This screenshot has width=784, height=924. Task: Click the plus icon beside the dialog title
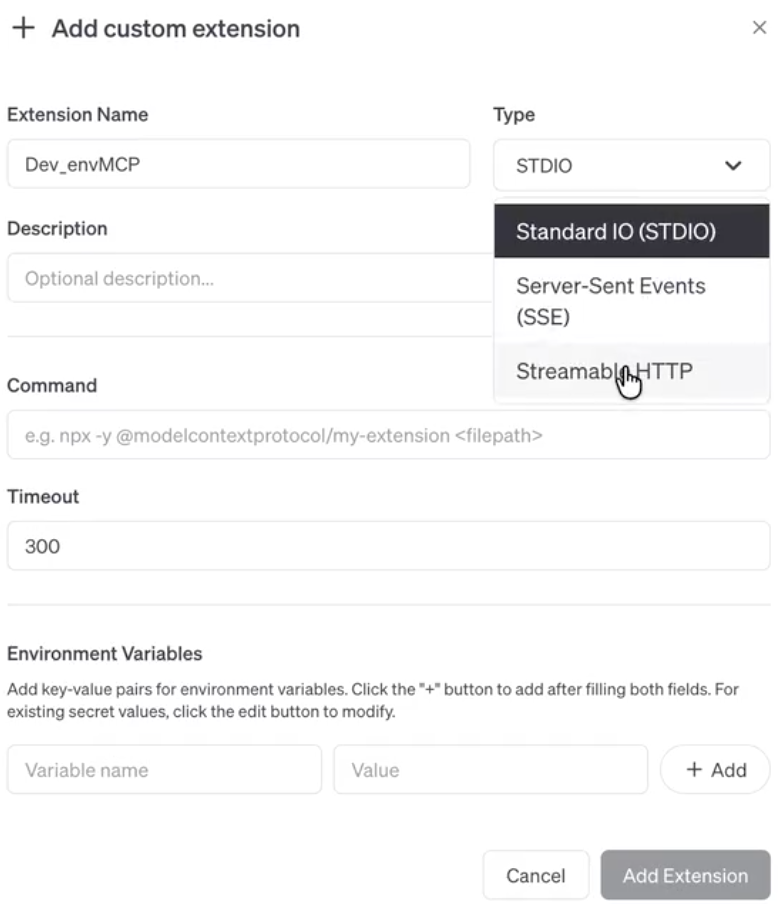pos(22,28)
